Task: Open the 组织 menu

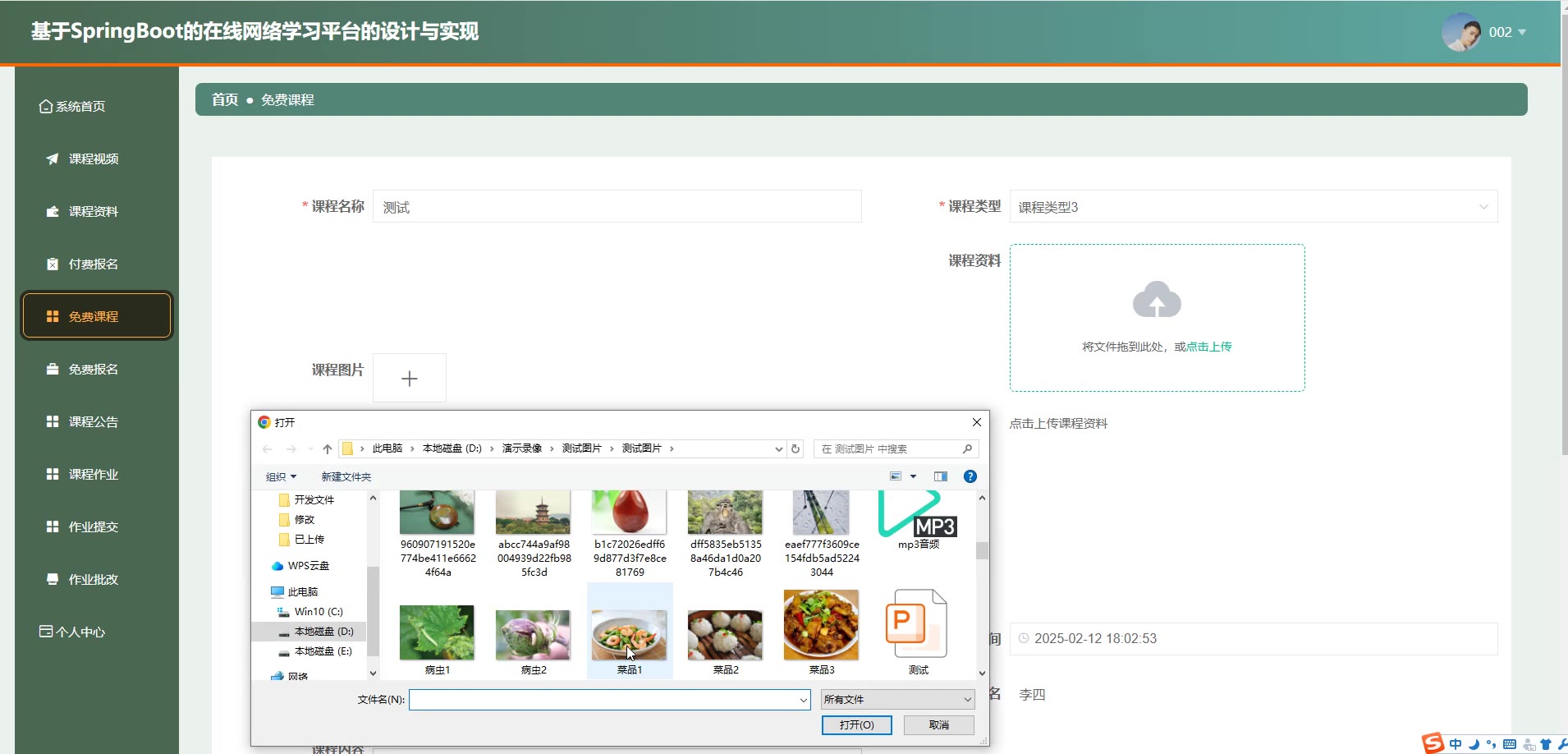Action: pyautogui.click(x=281, y=476)
